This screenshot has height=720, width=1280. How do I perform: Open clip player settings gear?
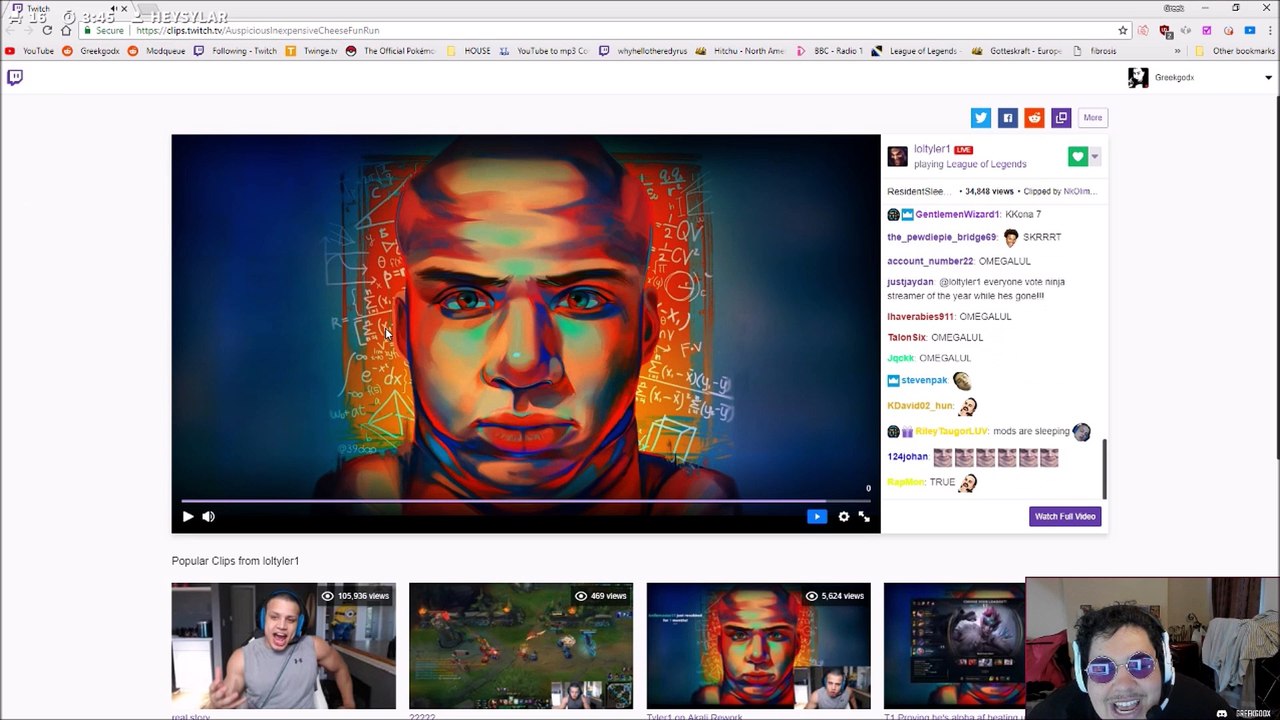click(844, 516)
